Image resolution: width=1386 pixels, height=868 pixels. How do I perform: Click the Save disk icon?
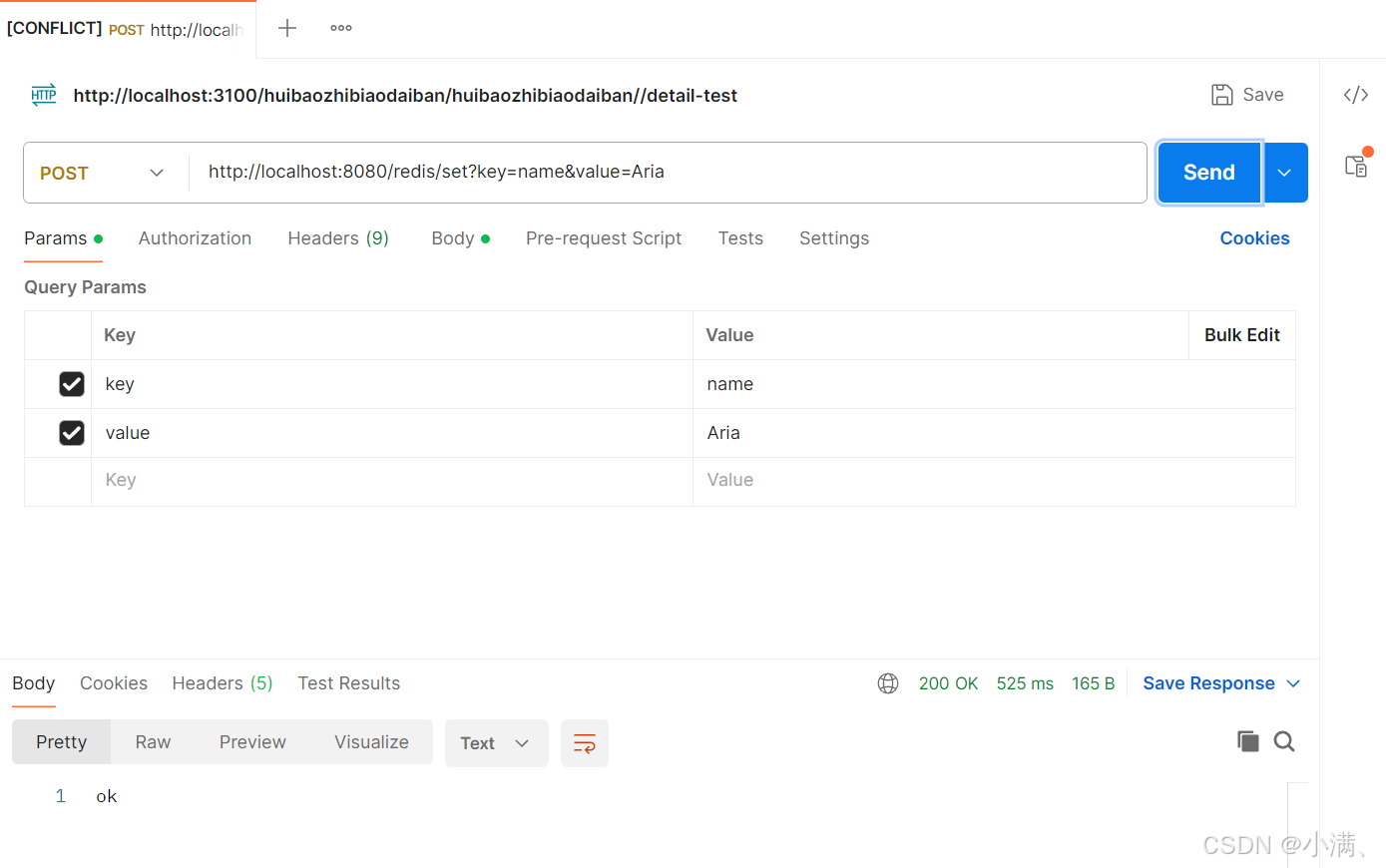pyautogui.click(x=1221, y=95)
